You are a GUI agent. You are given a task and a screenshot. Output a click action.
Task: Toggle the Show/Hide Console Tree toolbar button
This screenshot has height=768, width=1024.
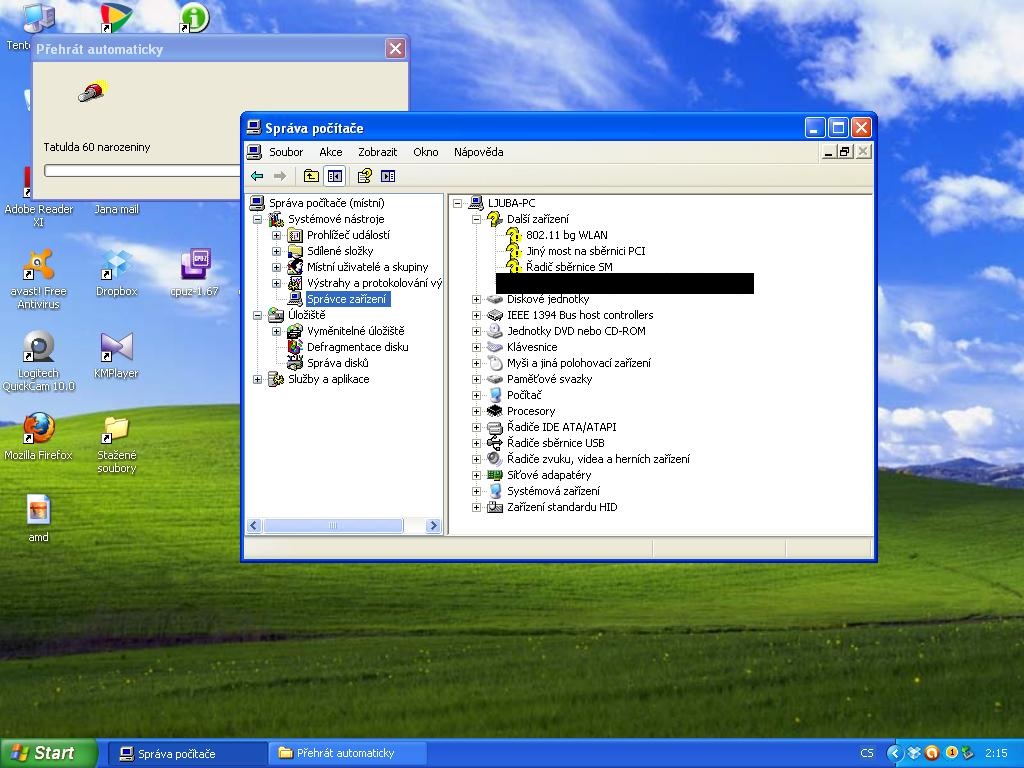[335, 176]
